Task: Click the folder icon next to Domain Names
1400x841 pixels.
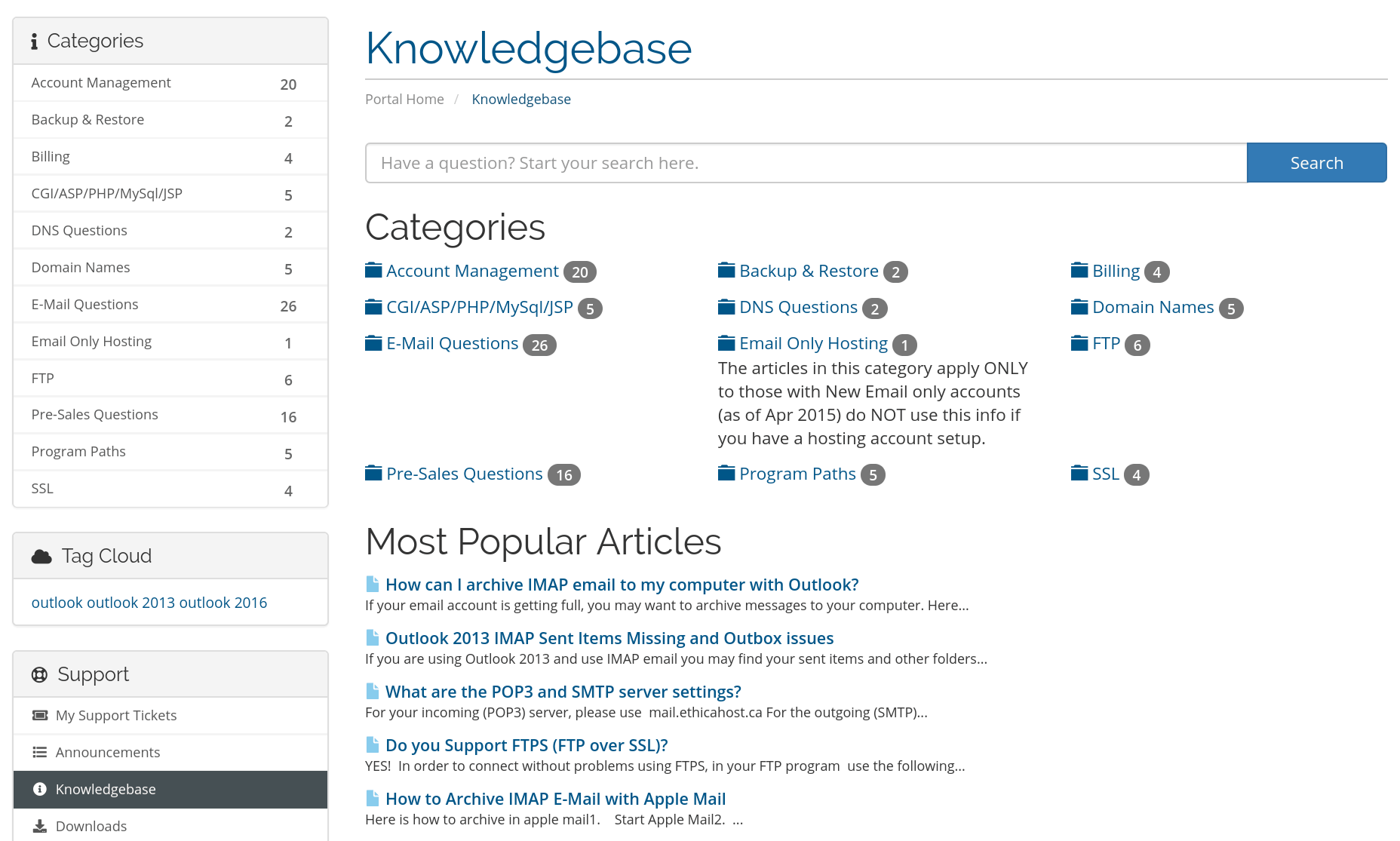Action: click(x=1079, y=306)
